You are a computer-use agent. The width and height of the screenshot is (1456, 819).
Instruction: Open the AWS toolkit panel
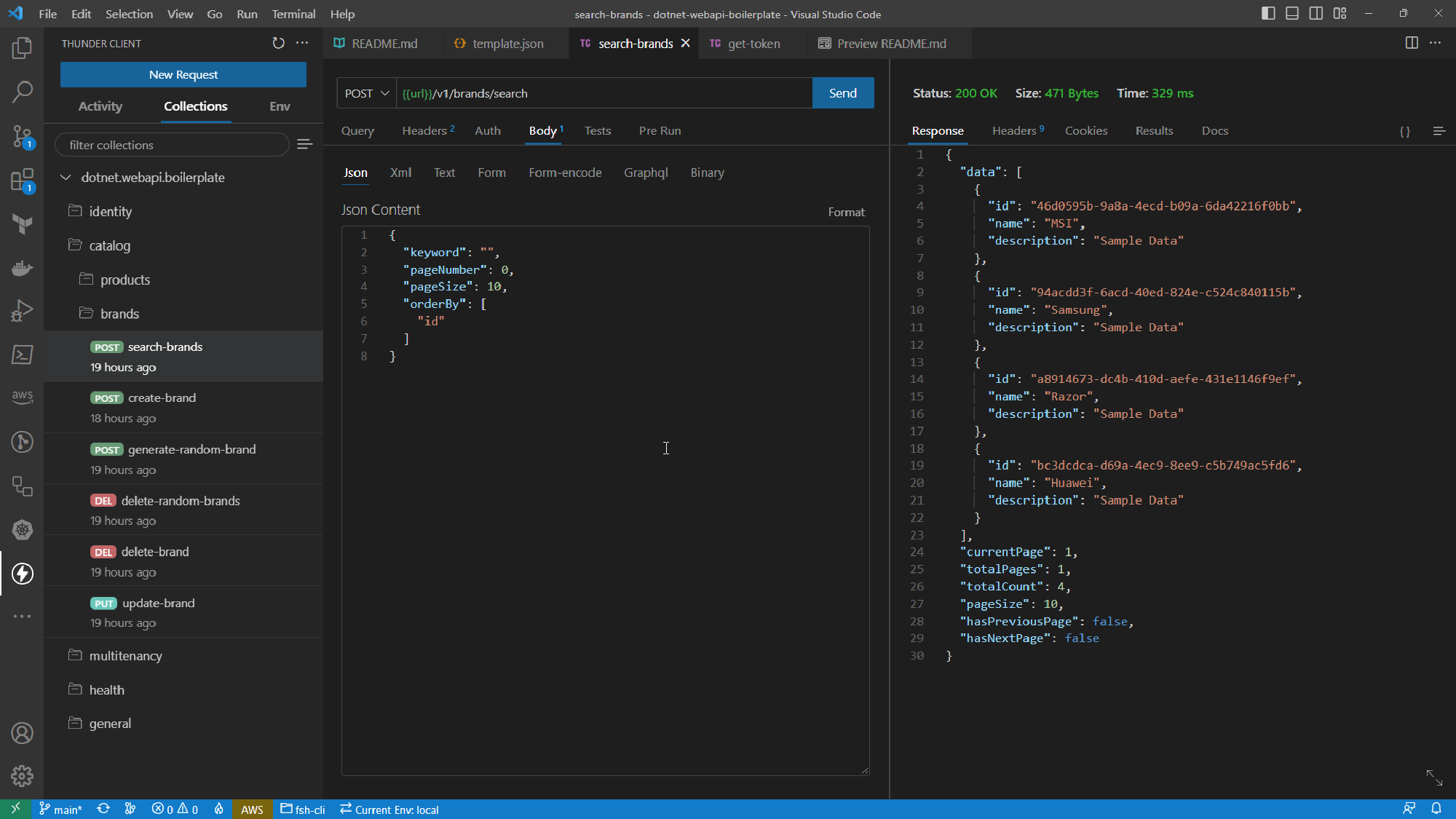click(23, 397)
